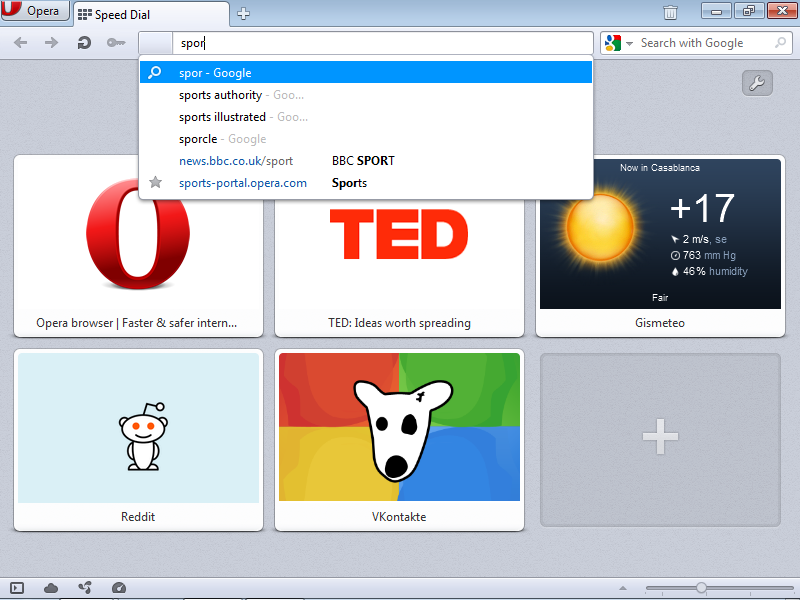
Task: Open the closed tabs trash icon
Action: (x=670, y=12)
